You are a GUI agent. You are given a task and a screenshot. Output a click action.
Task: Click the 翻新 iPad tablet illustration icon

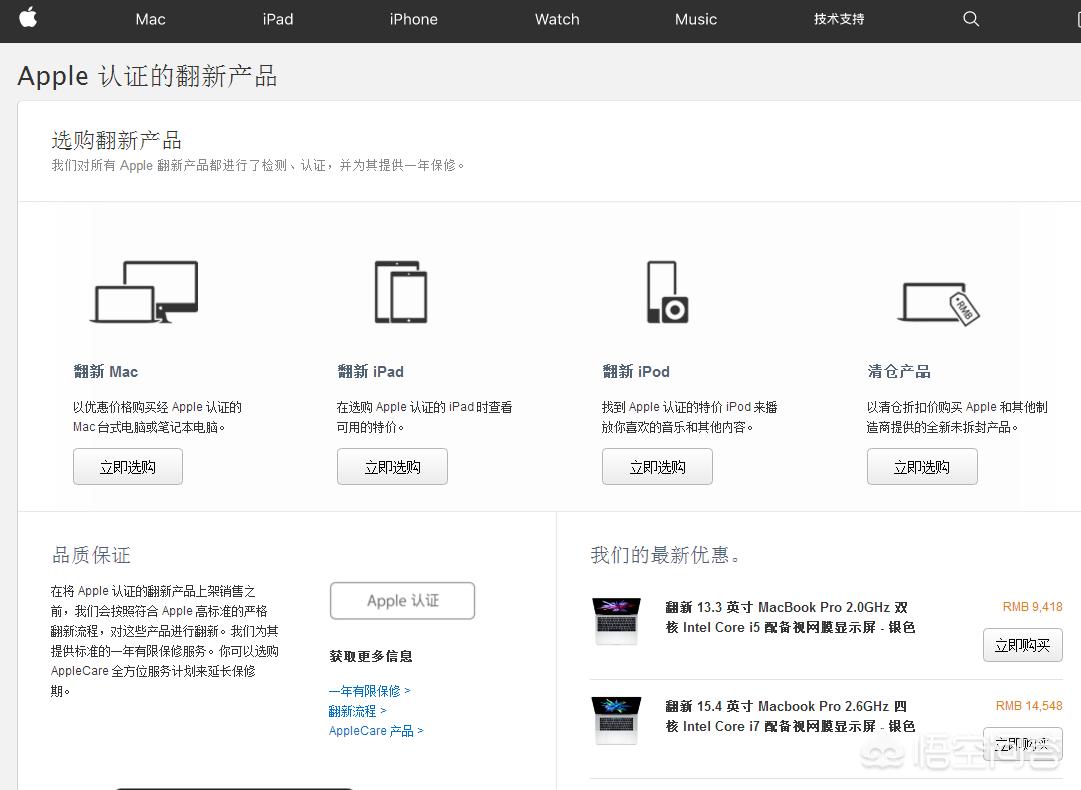(x=401, y=292)
